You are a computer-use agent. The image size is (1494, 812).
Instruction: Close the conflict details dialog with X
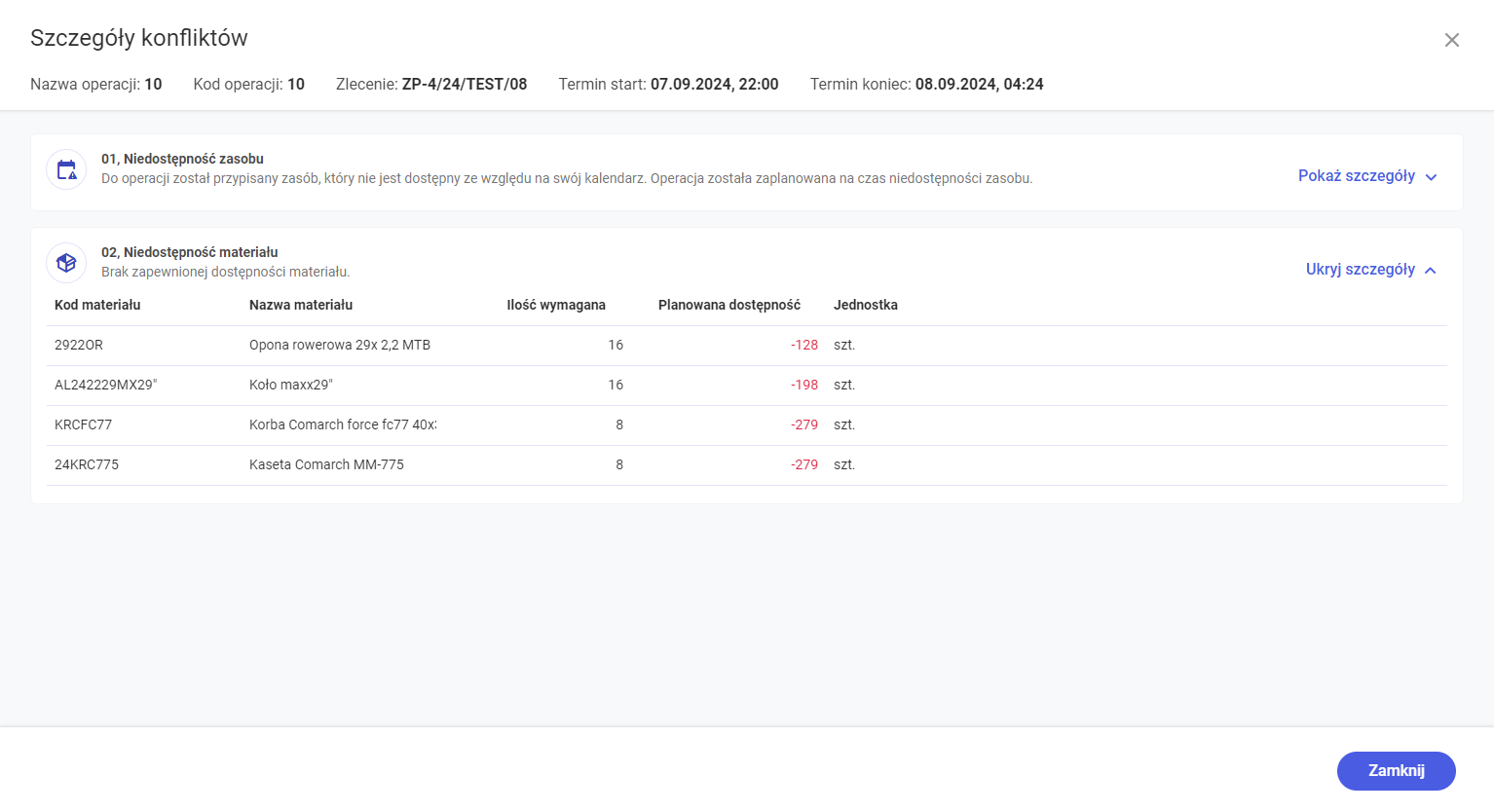click(1451, 40)
